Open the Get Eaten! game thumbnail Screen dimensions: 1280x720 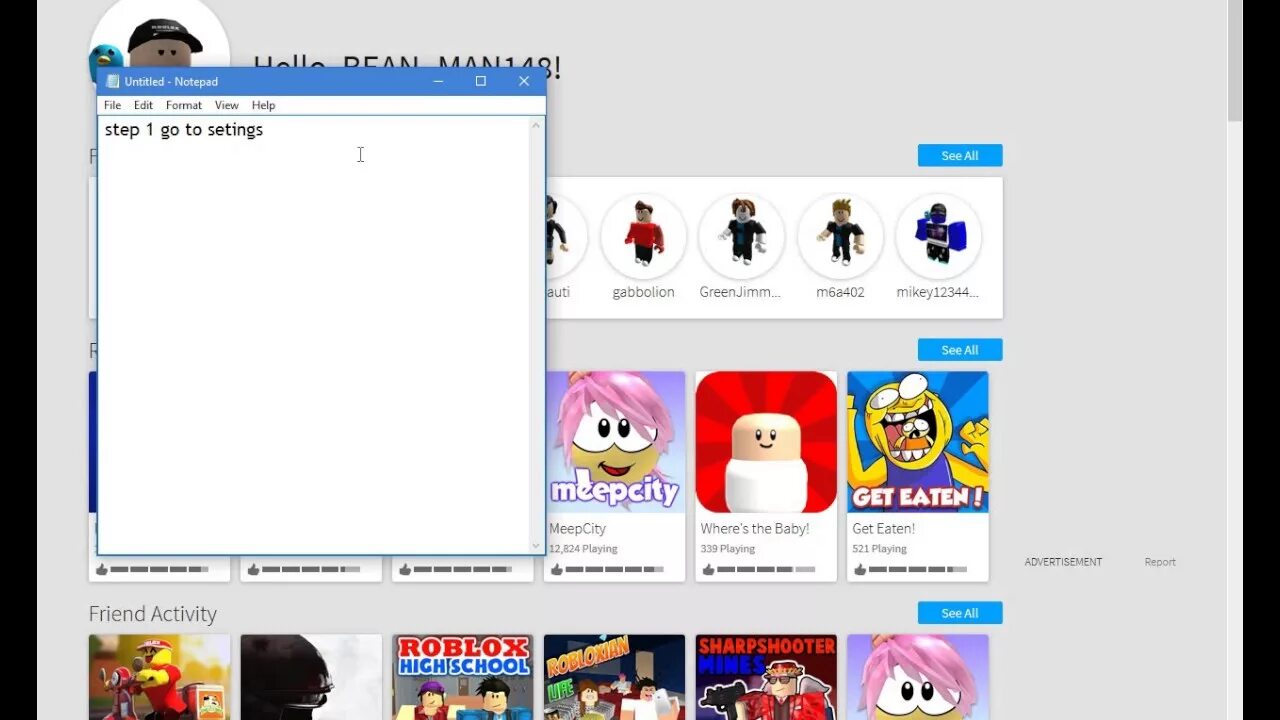pos(918,442)
